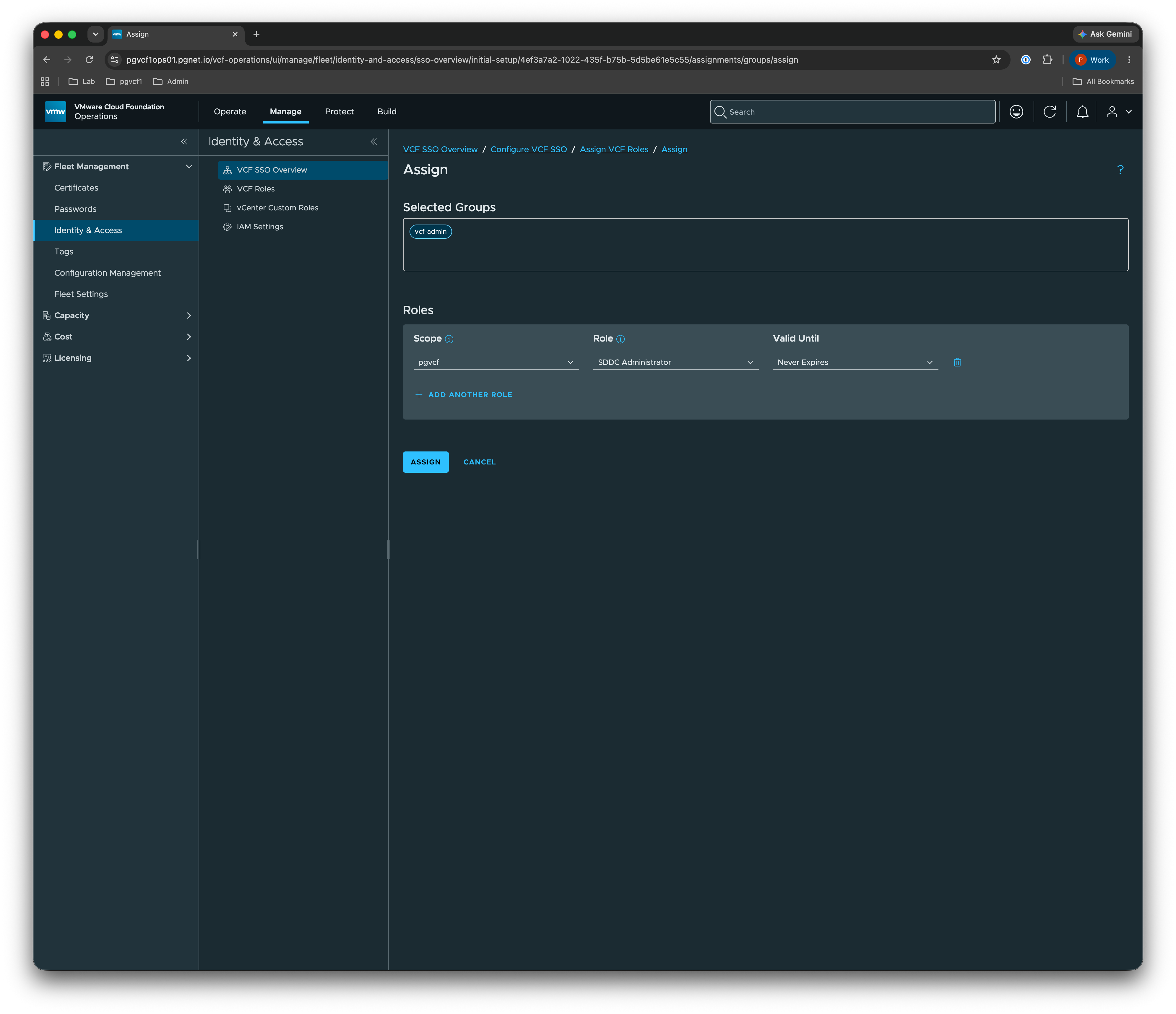Image resolution: width=1176 pixels, height=1014 pixels.
Task: Expand the Licensing section
Action: coord(189,358)
